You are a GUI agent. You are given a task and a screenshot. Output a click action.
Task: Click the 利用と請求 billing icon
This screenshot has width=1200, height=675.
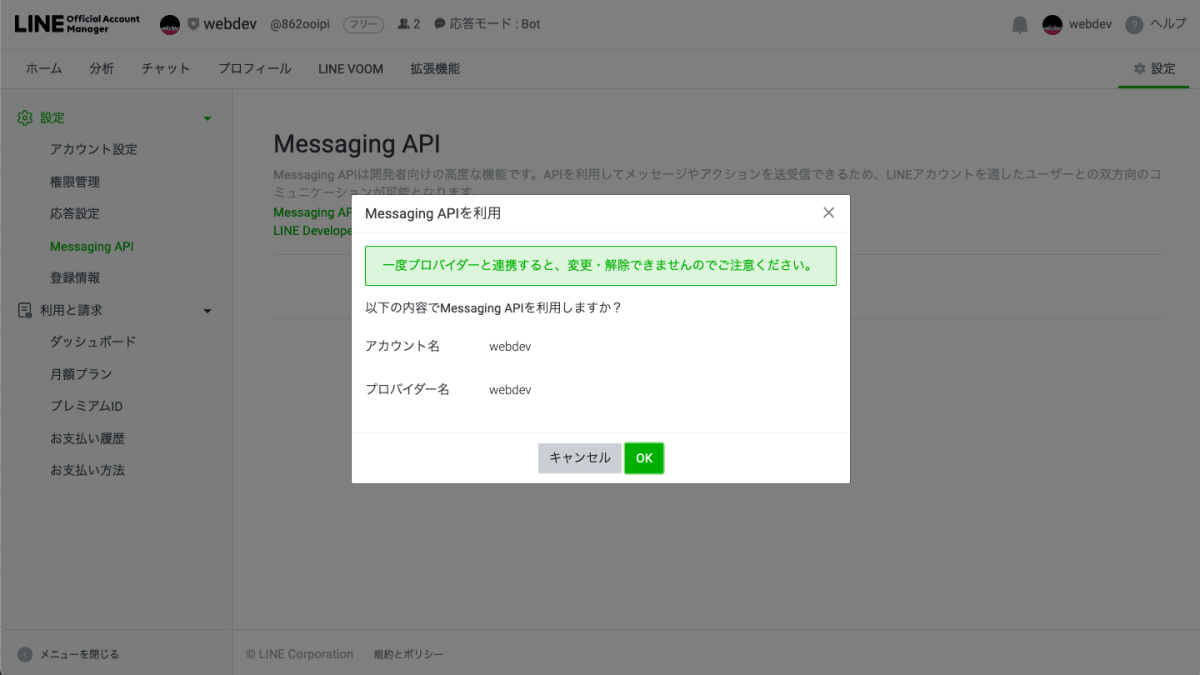click(x=25, y=311)
